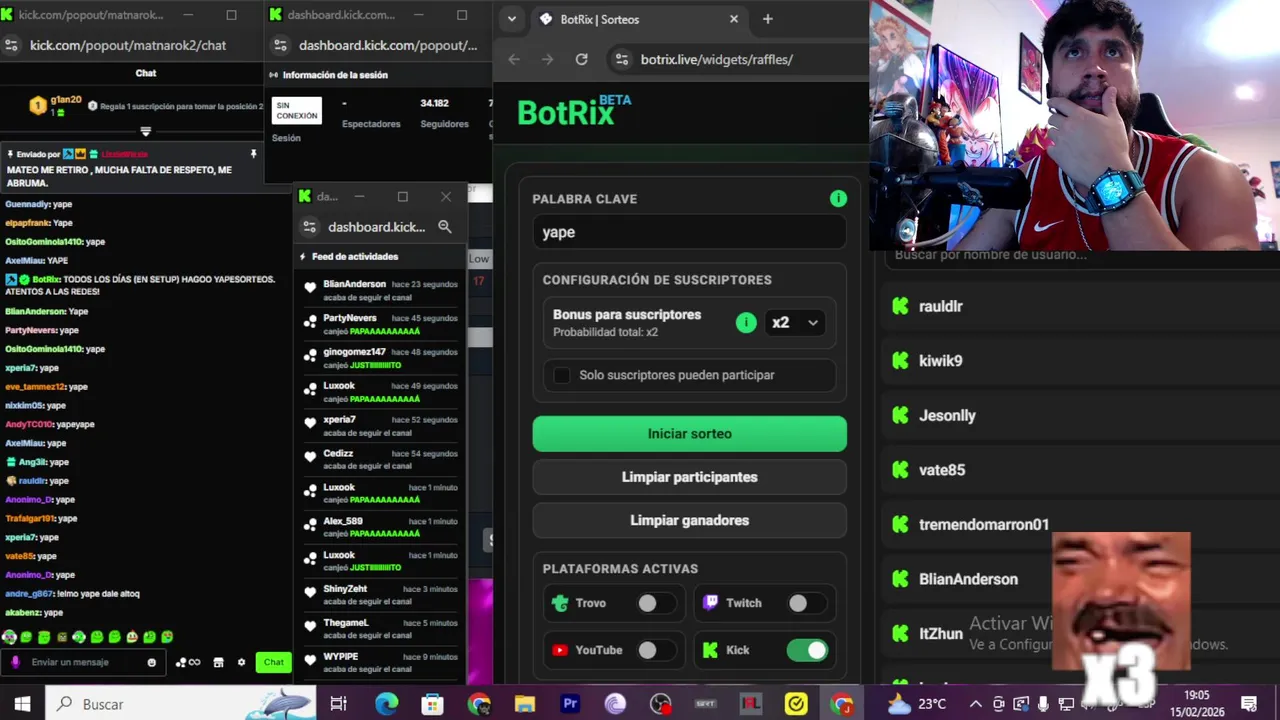Toggle the Trovo platform switch
The image size is (1280, 720).
[x=656, y=603]
